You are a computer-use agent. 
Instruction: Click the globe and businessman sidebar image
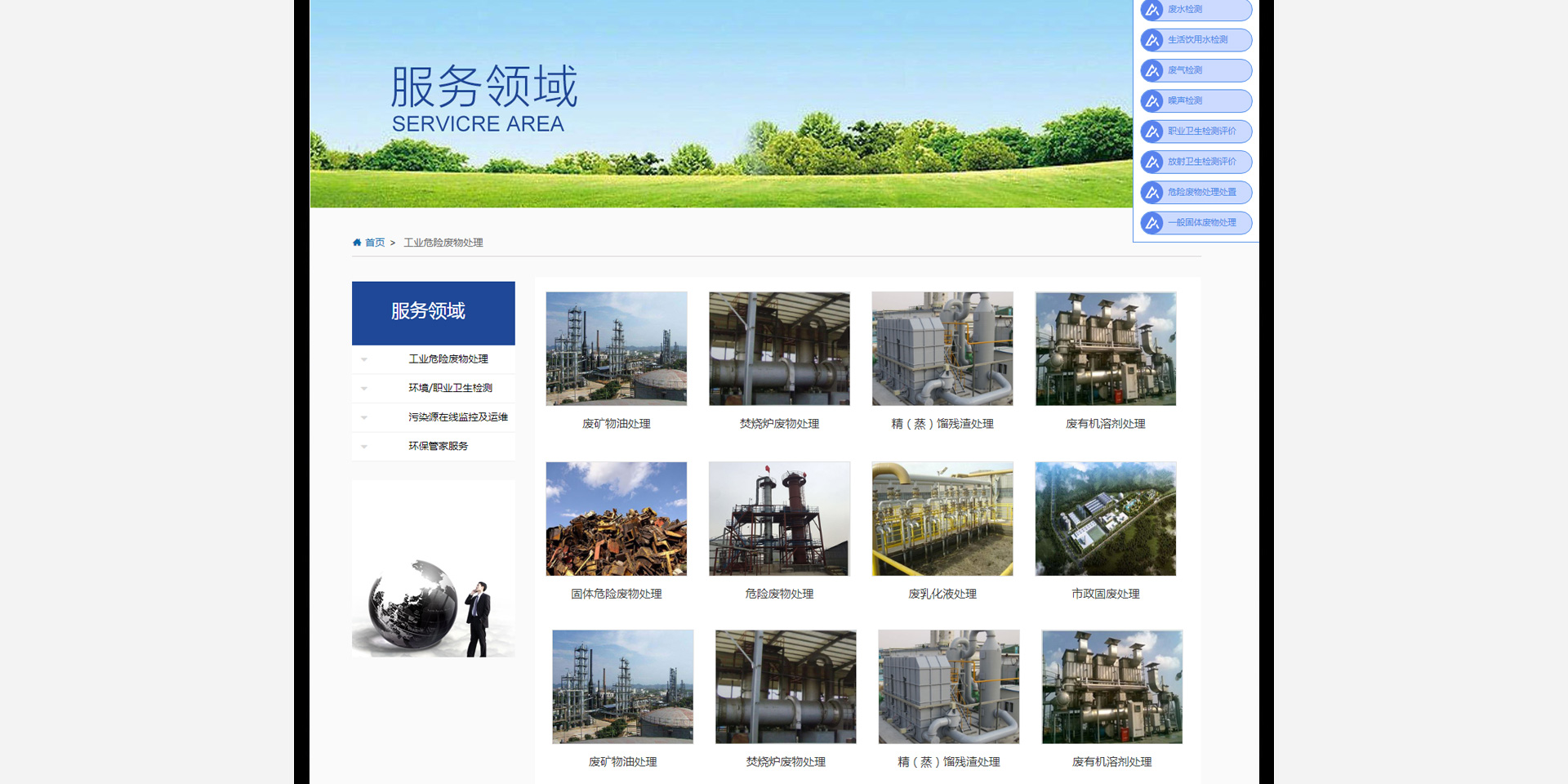coord(434,568)
